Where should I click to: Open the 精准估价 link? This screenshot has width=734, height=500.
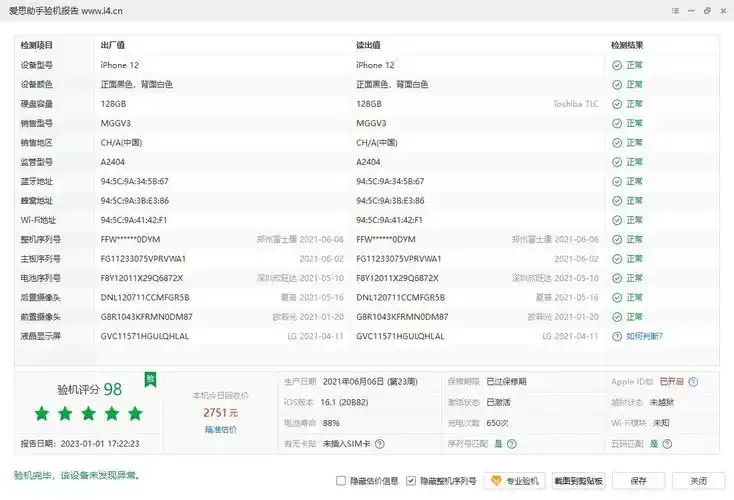[220, 429]
